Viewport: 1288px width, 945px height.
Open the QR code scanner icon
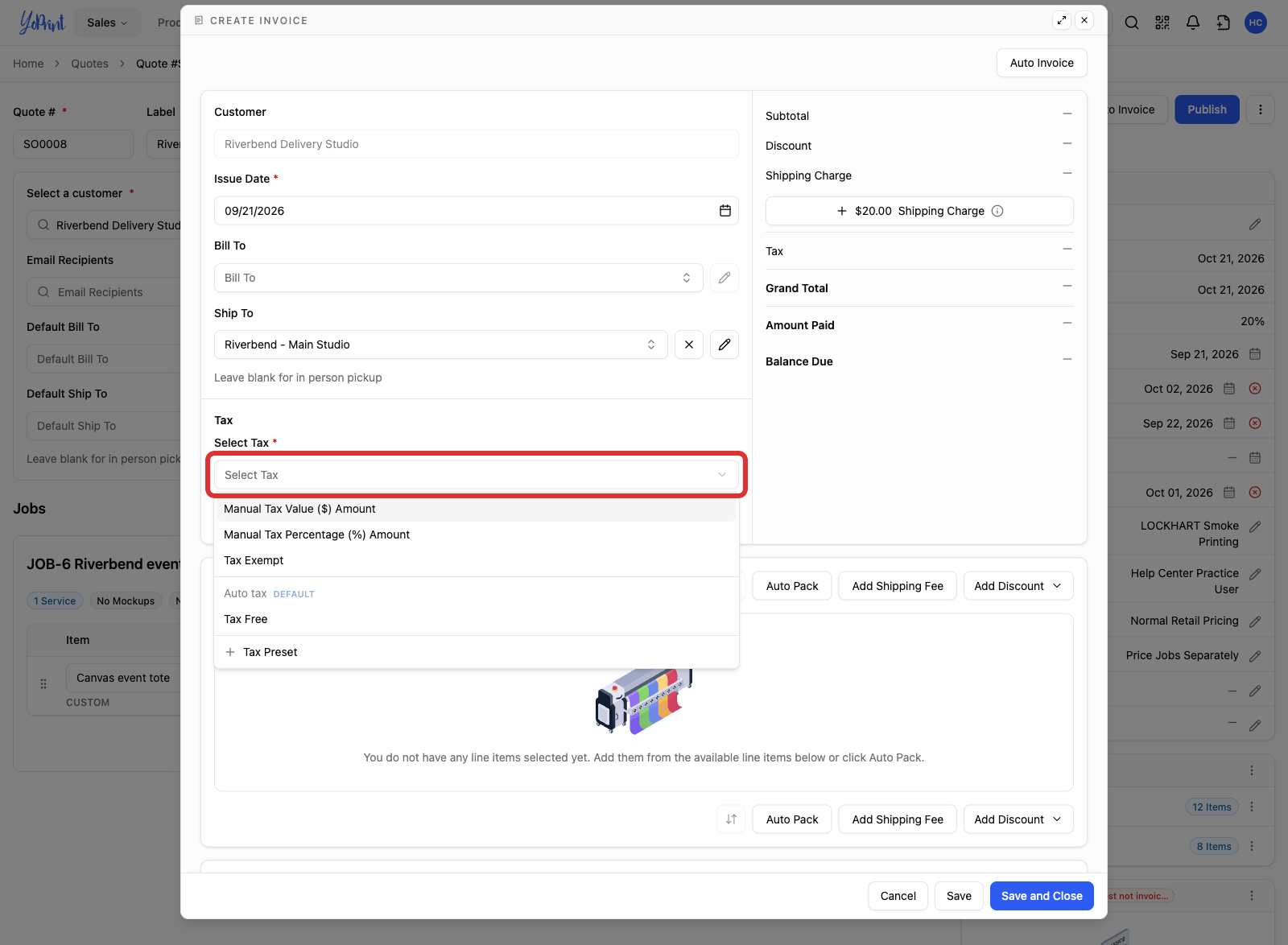coord(1162,23)
